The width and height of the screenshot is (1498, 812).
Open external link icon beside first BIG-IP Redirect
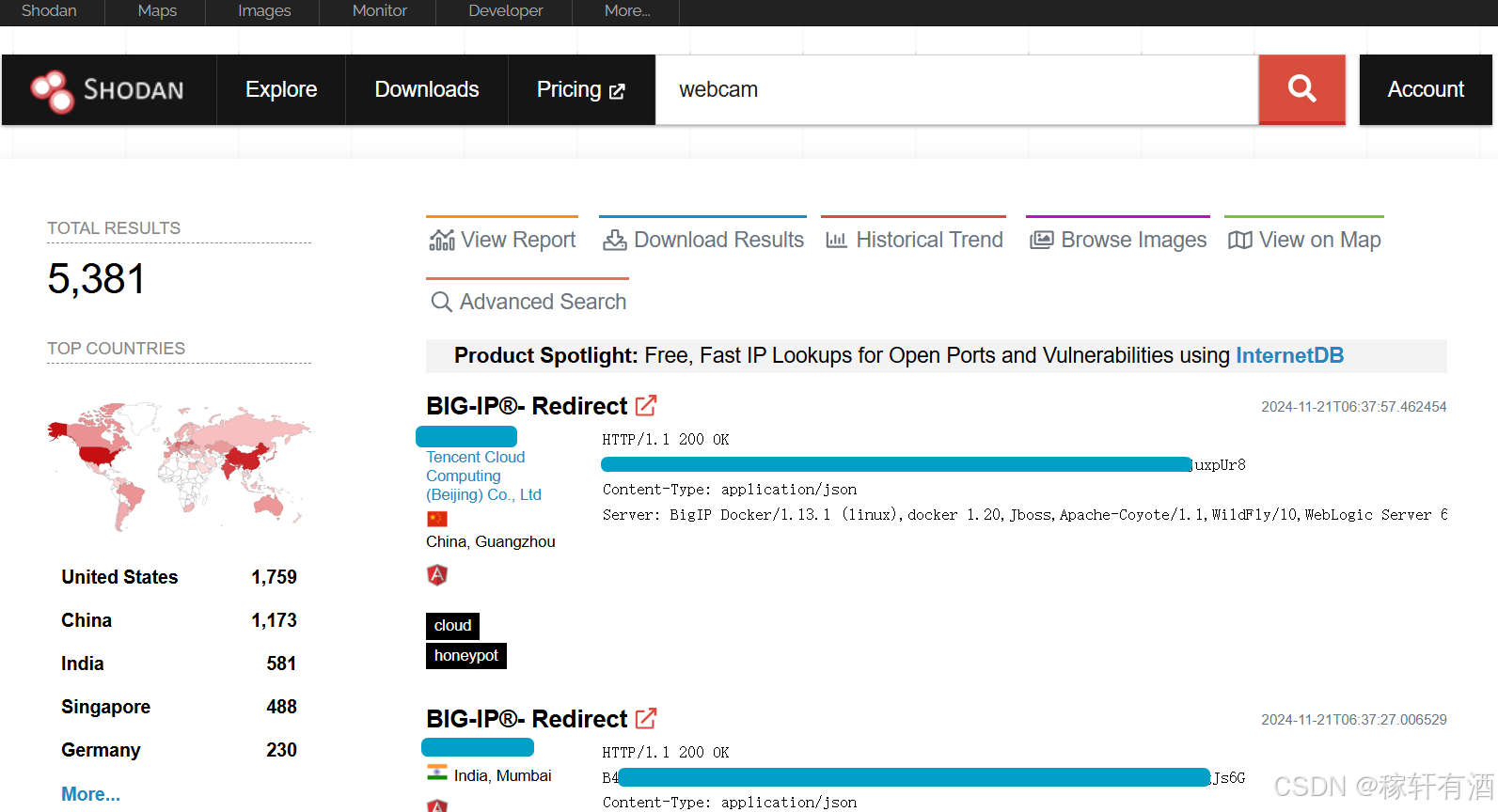click(646, 405)
